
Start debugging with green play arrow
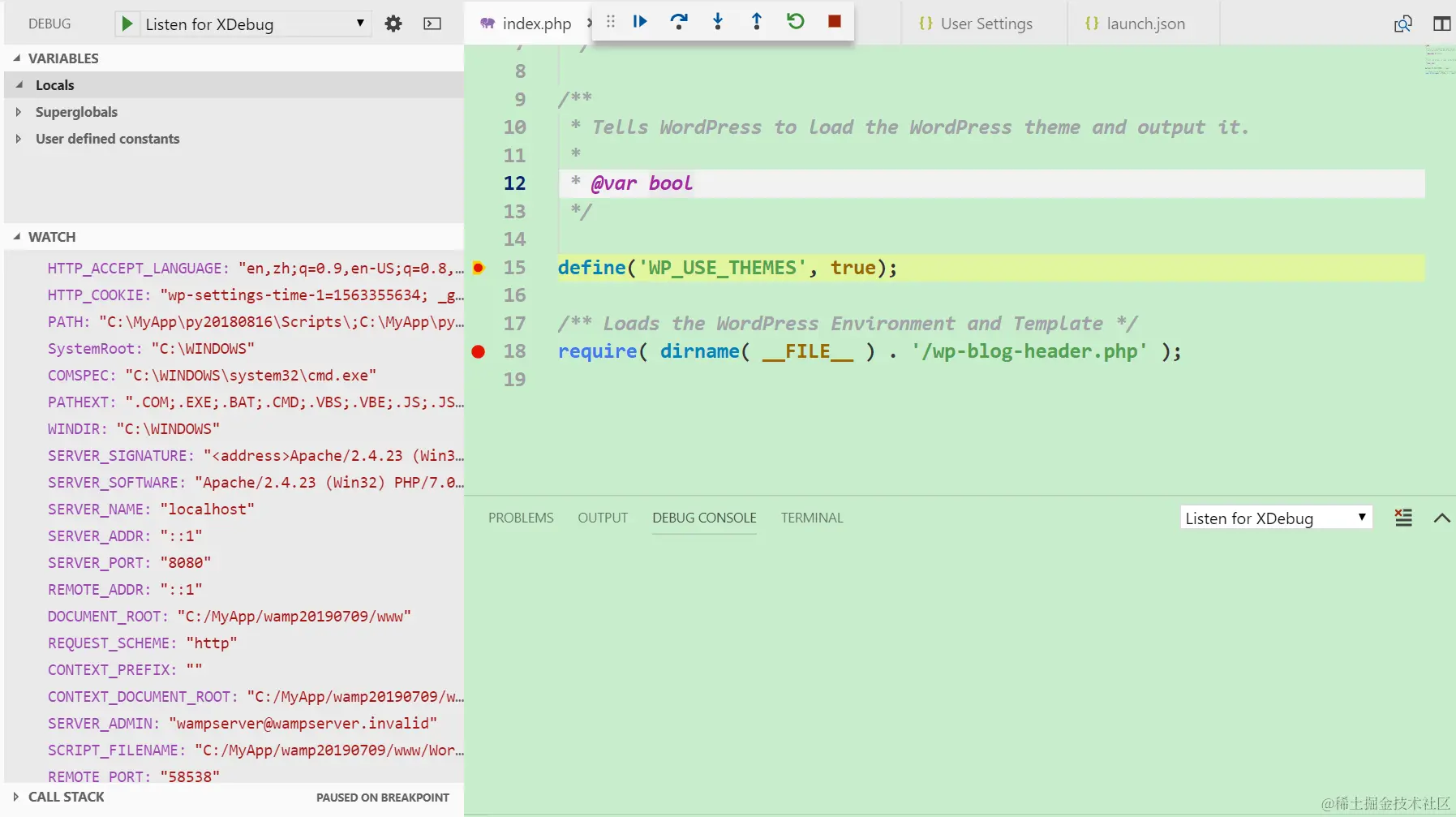pyautogui.click(x=127, y=24)
